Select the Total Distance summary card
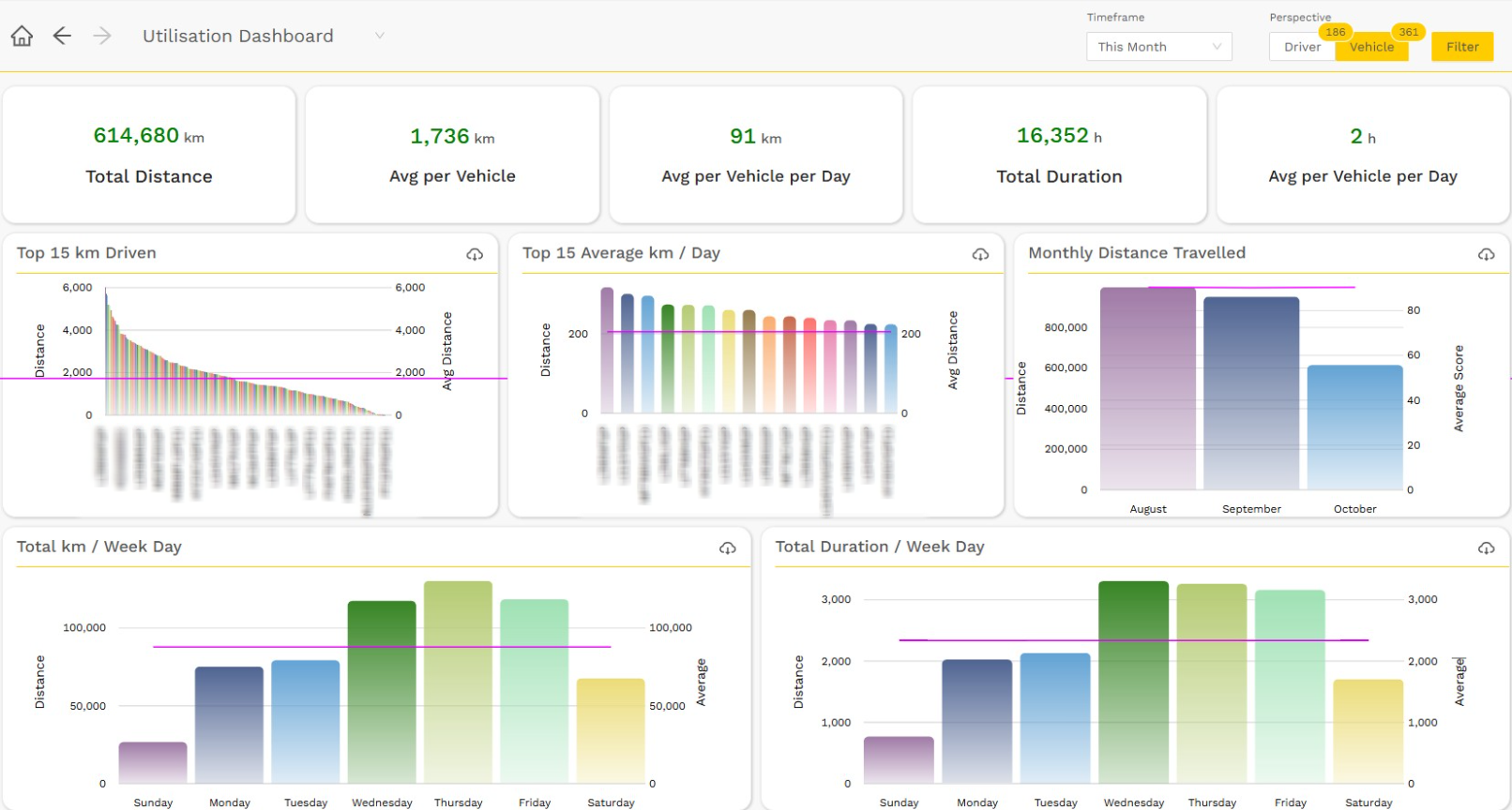The height and width of the screenshot is (810, 1512). (149, 155)
